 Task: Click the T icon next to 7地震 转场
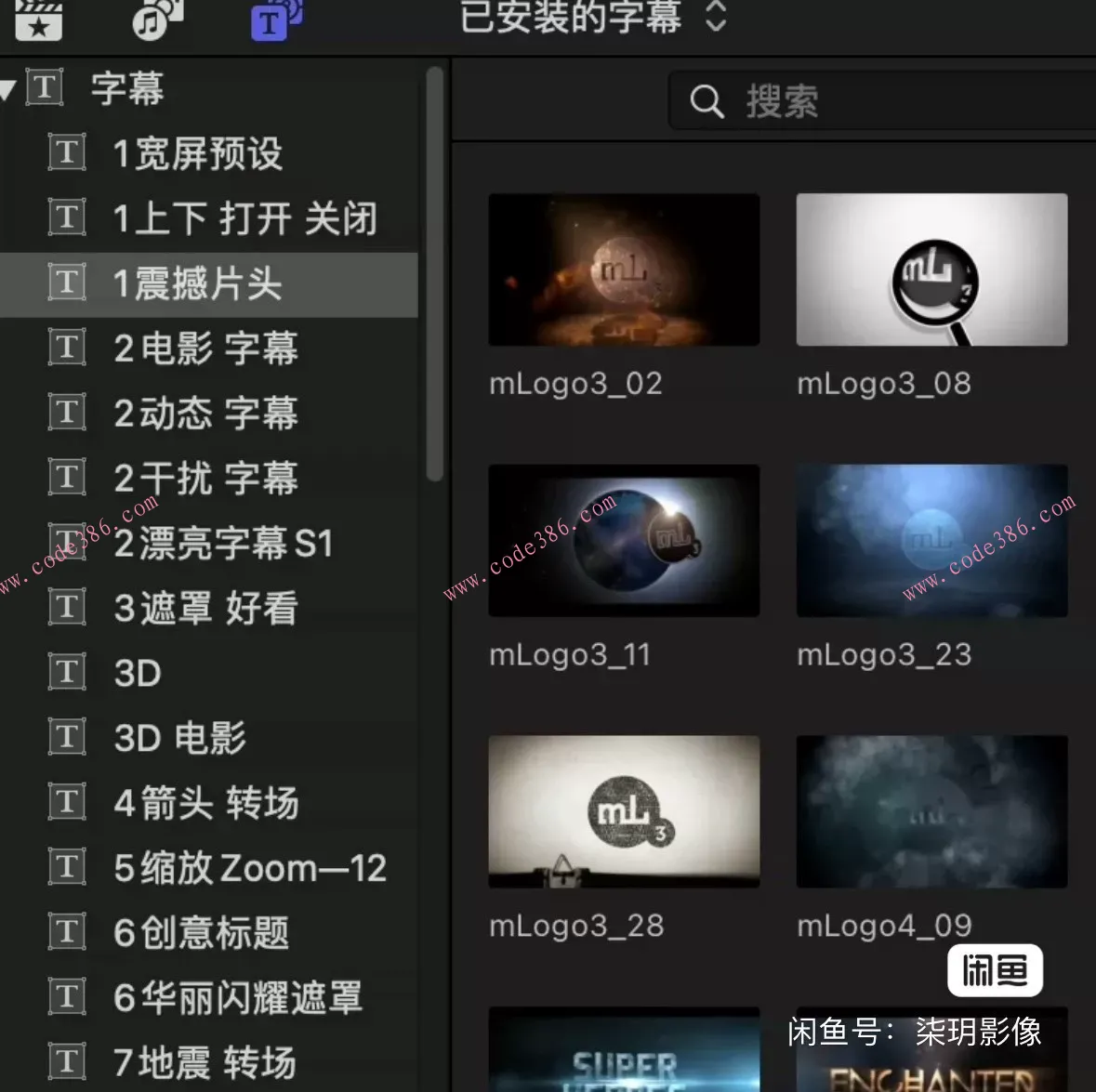[x=66, y=1062]
